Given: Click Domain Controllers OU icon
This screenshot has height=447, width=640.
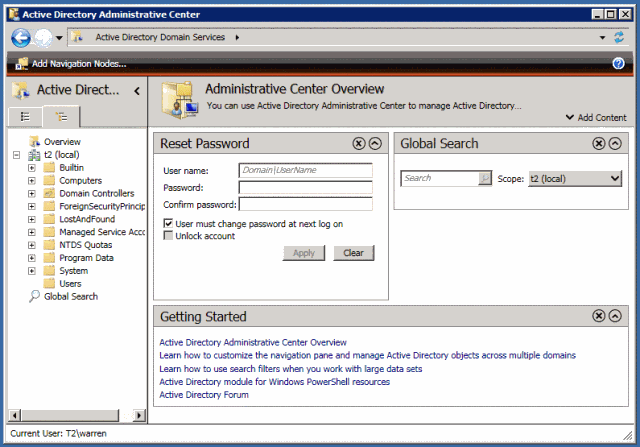Looking at the screenshot, I should (49, 193).
